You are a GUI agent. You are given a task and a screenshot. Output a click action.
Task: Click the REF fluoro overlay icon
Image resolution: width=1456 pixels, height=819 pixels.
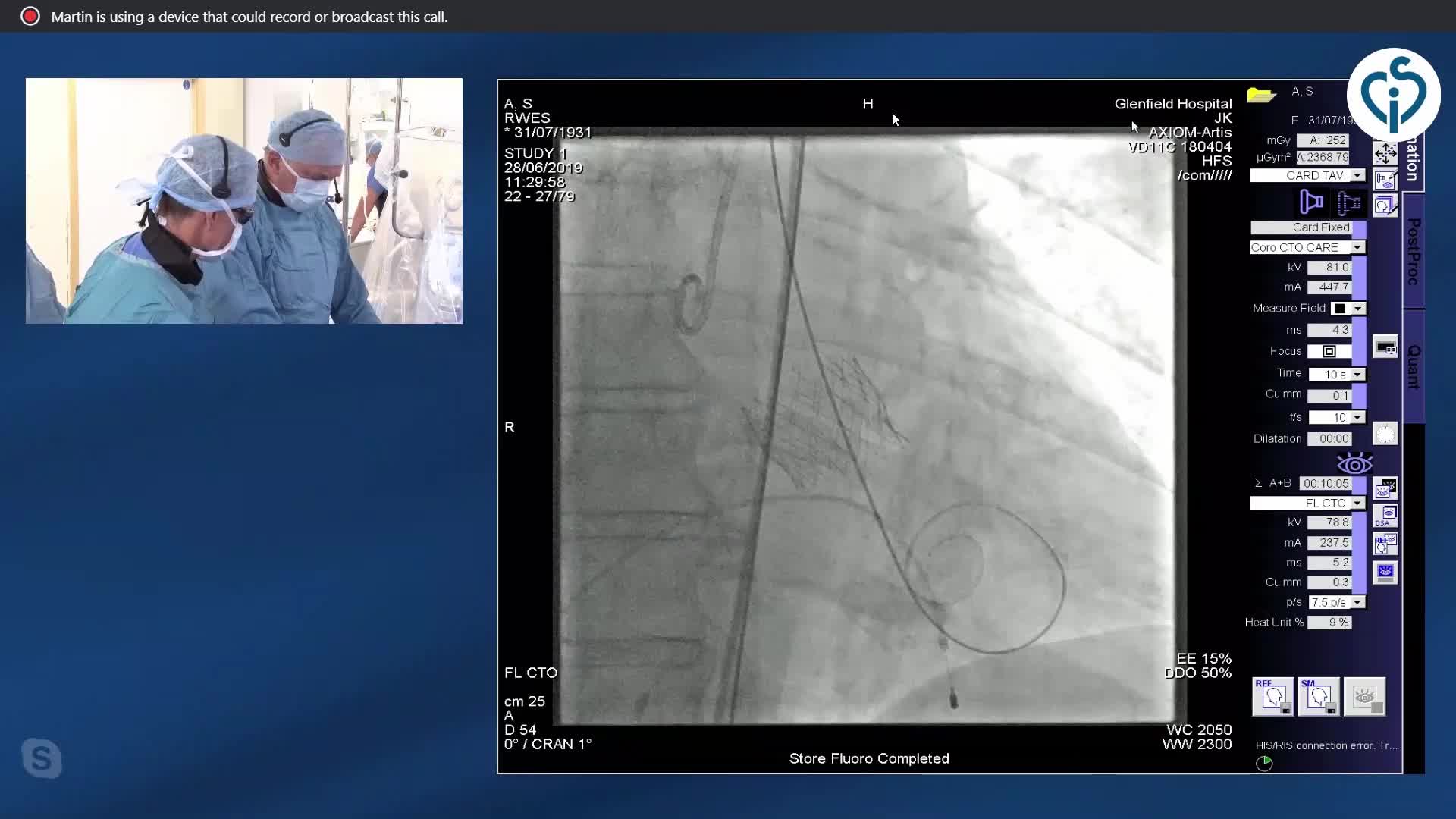pos(1385,544)
